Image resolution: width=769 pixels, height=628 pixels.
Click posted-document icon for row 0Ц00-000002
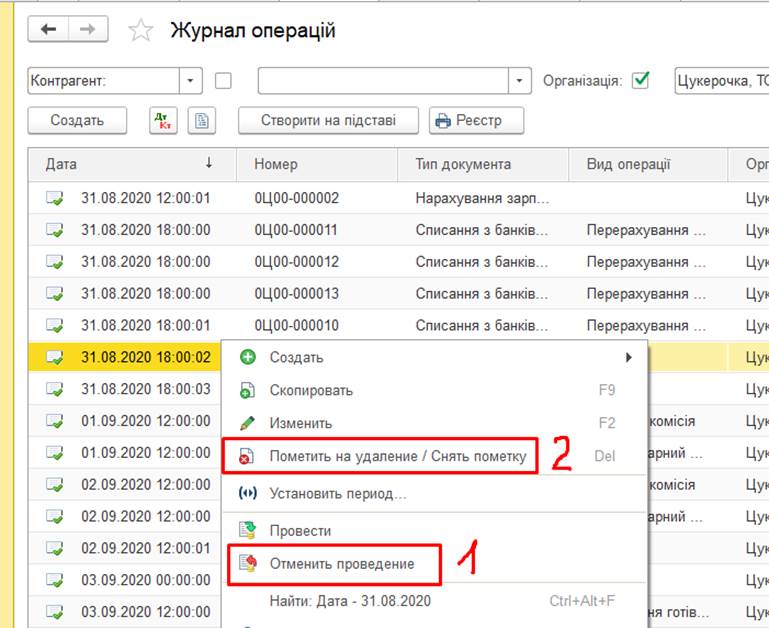(54, 199)
